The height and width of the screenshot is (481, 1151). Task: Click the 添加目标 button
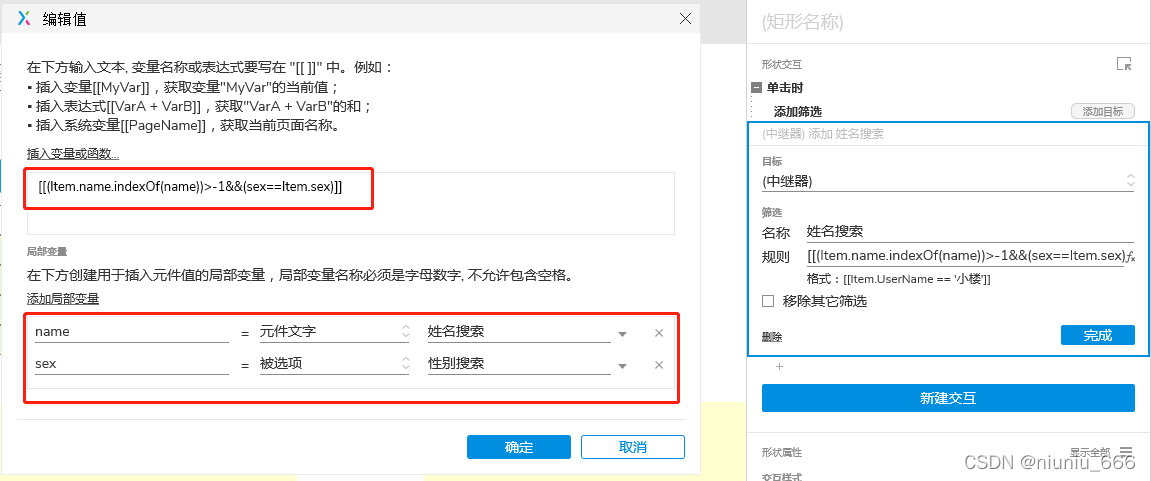tap(1103, 112)
